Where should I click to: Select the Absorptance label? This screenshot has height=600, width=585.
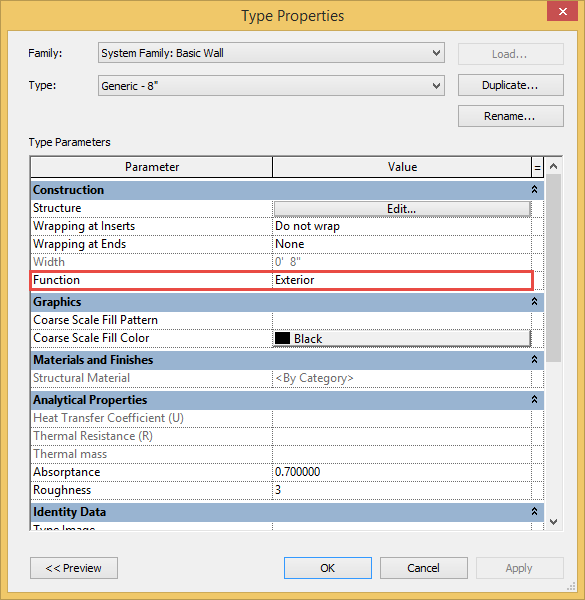pyautogui.click(x=67, y=472)
